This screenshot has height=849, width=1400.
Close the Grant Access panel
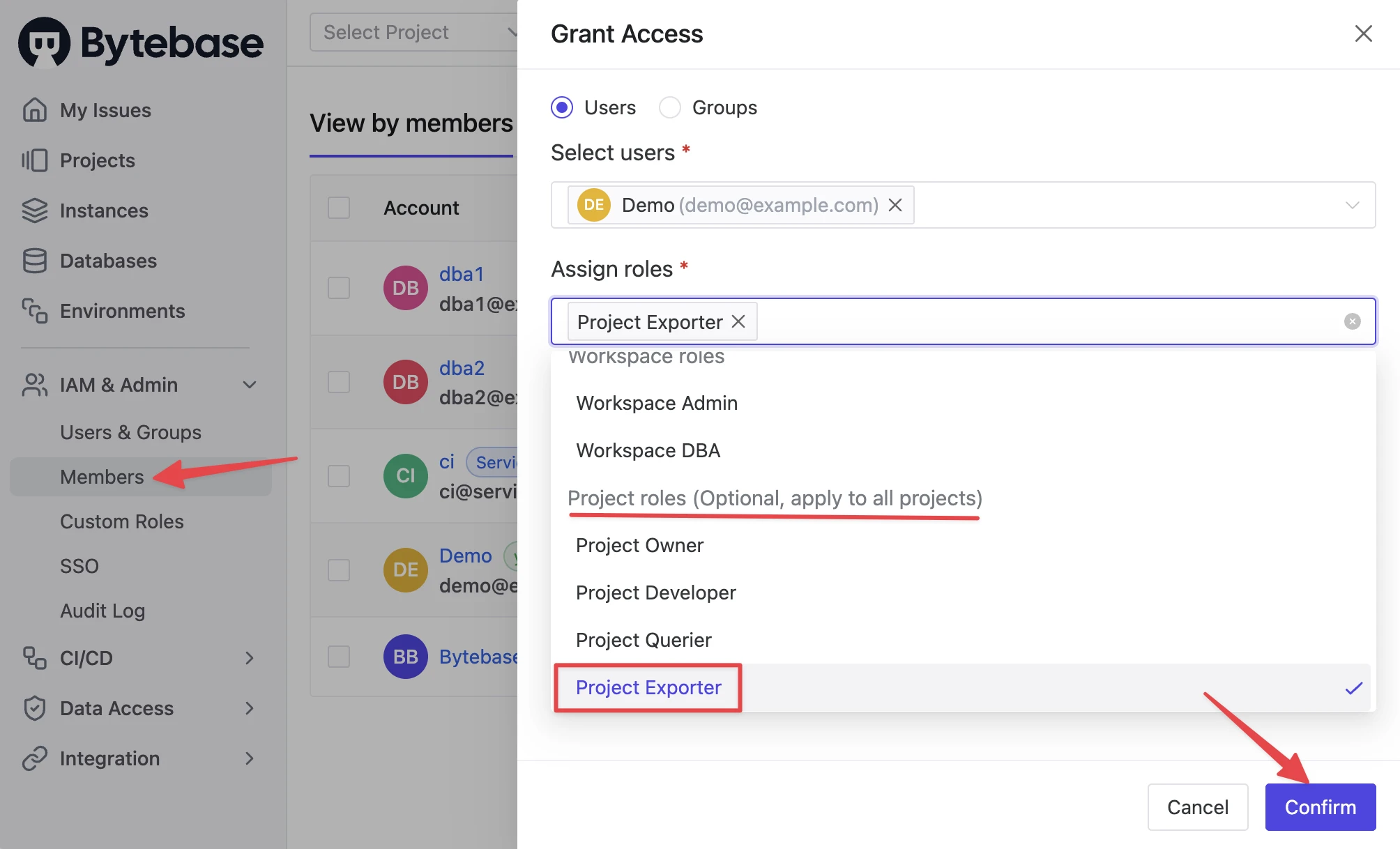tap(1363, 33)
